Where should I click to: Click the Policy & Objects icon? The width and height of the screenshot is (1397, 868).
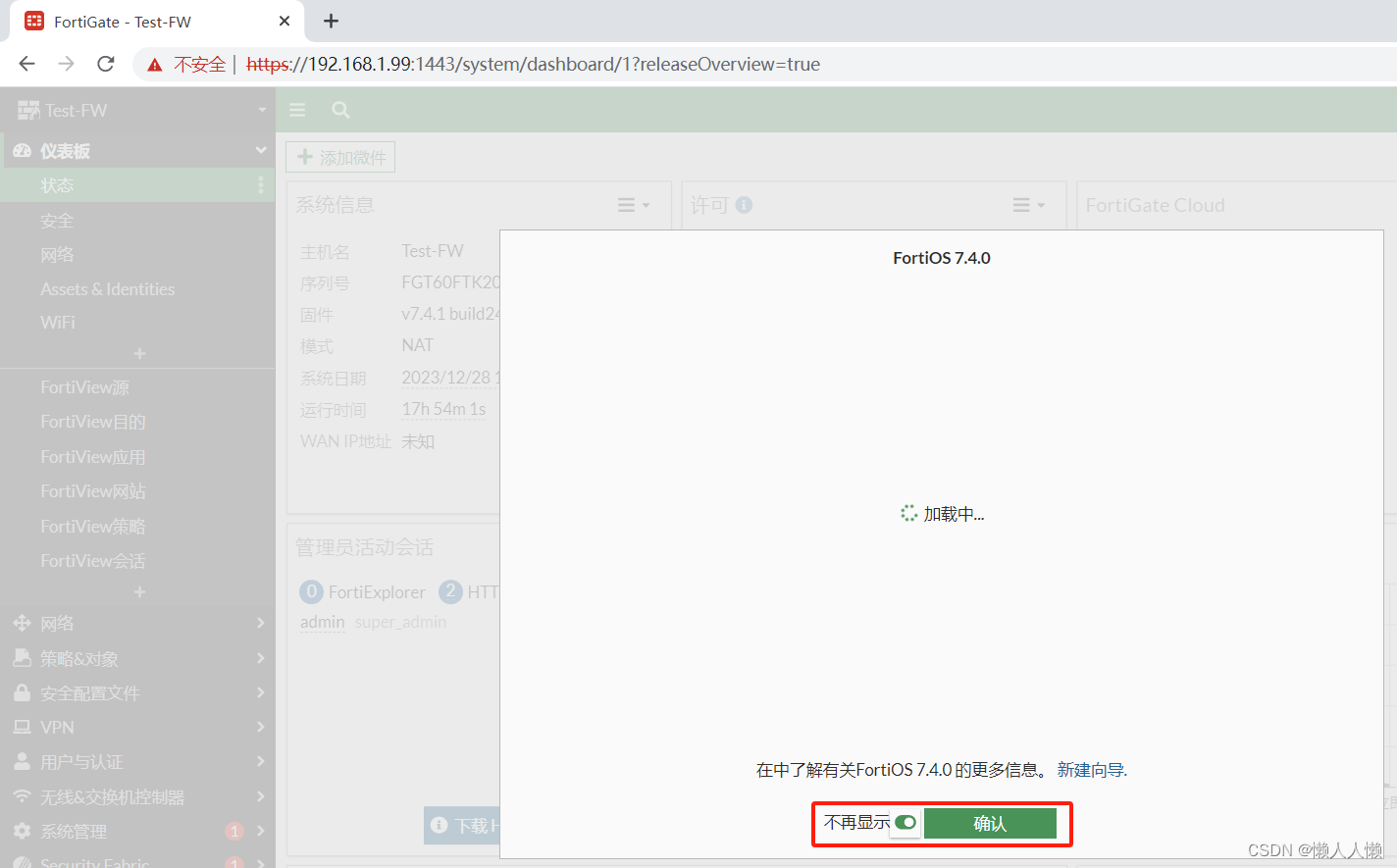point(22,658)
